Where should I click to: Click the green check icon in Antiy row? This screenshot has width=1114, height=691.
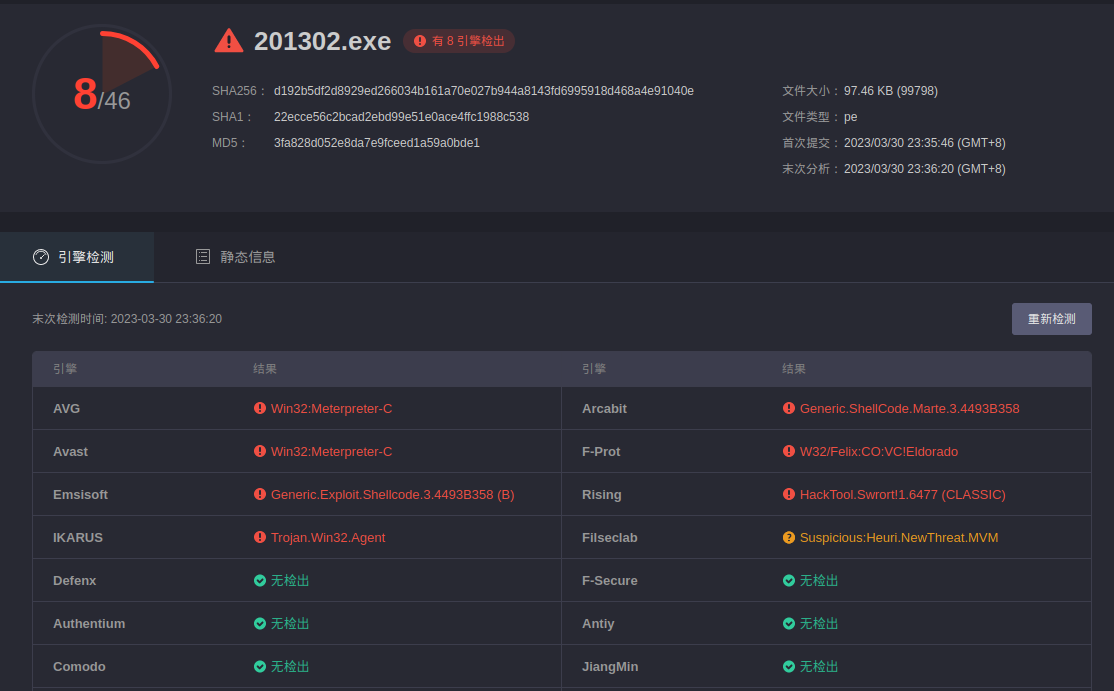[789, 624]
